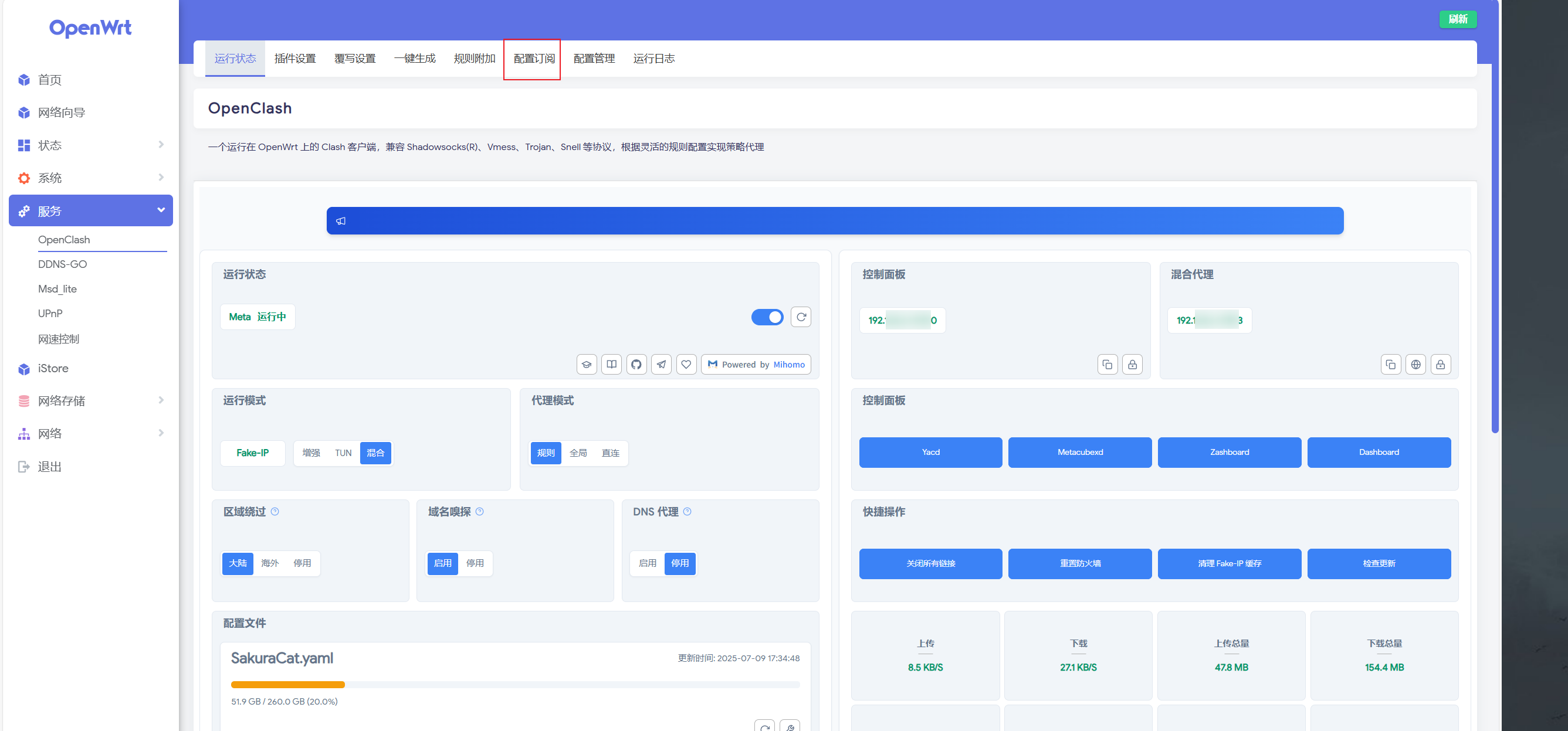Select 混合 run mode
Image resolution: width=1568 pixels, height=731 pixels.
click(x=375, y=453)
